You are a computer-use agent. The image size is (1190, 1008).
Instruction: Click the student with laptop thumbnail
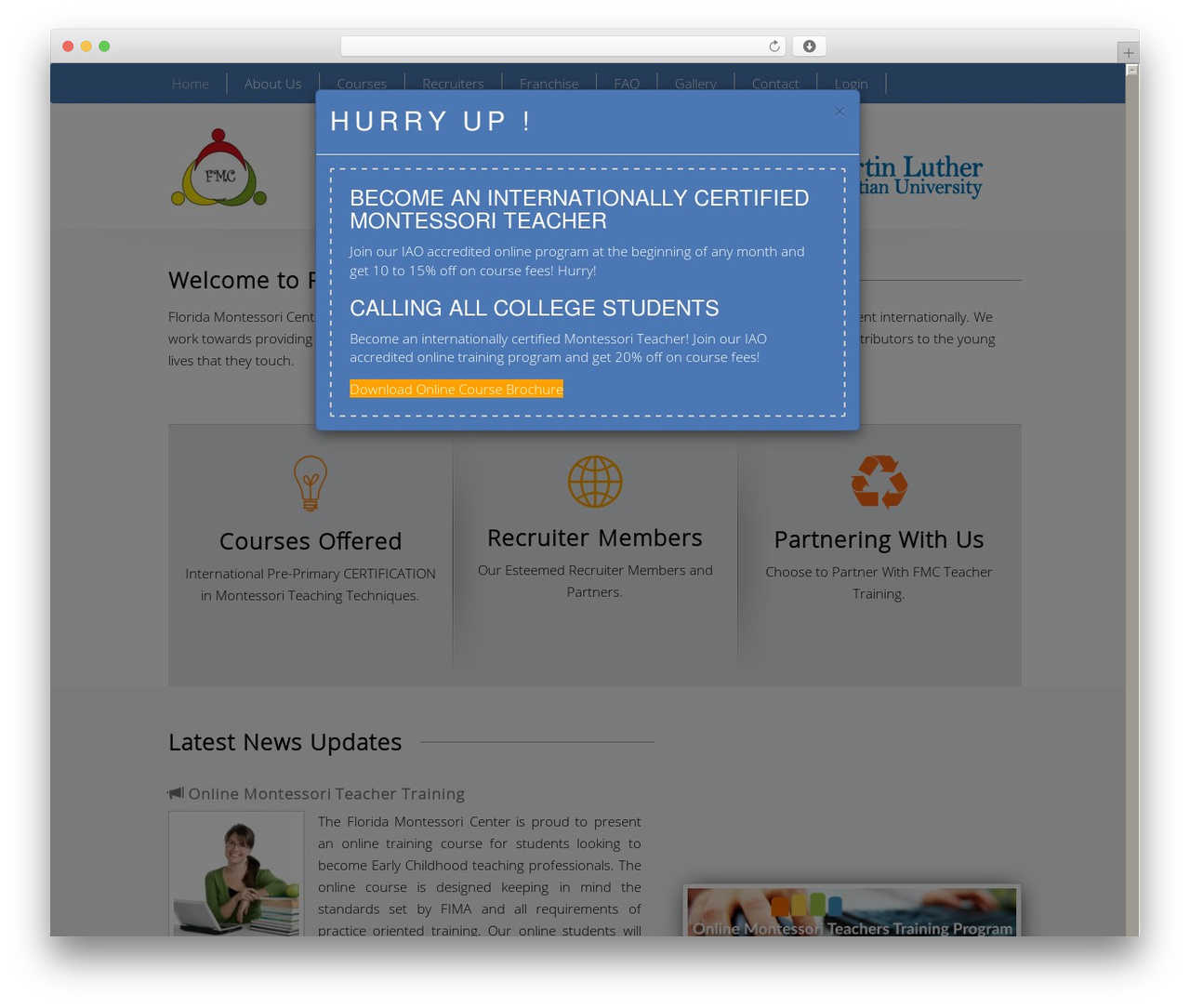click(x=236, y=874)
